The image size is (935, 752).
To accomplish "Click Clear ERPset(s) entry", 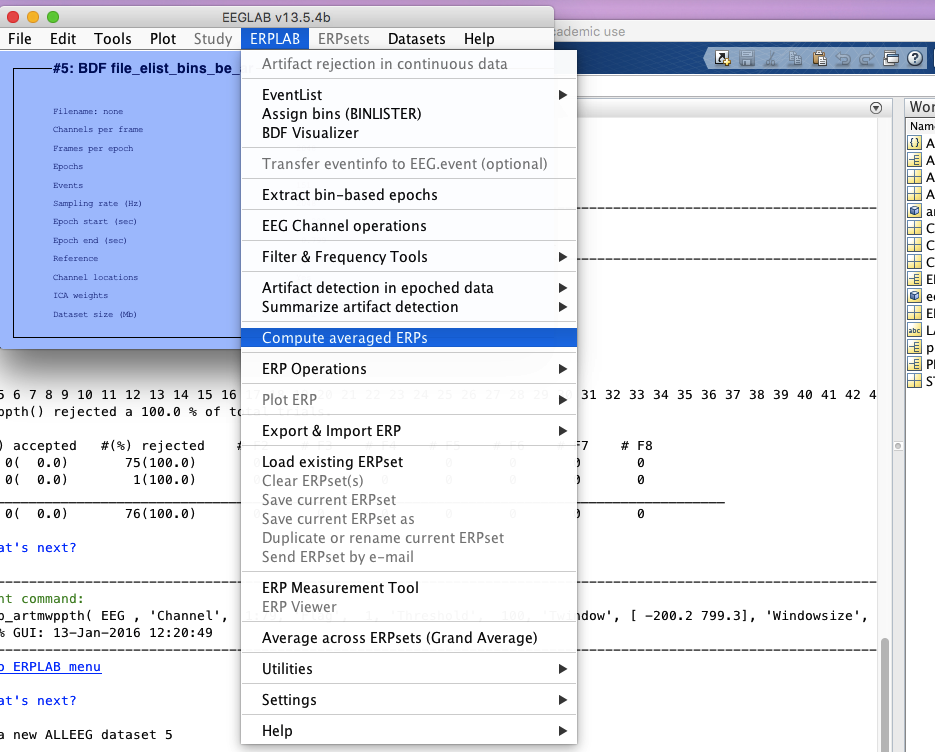I will point(409,481).
